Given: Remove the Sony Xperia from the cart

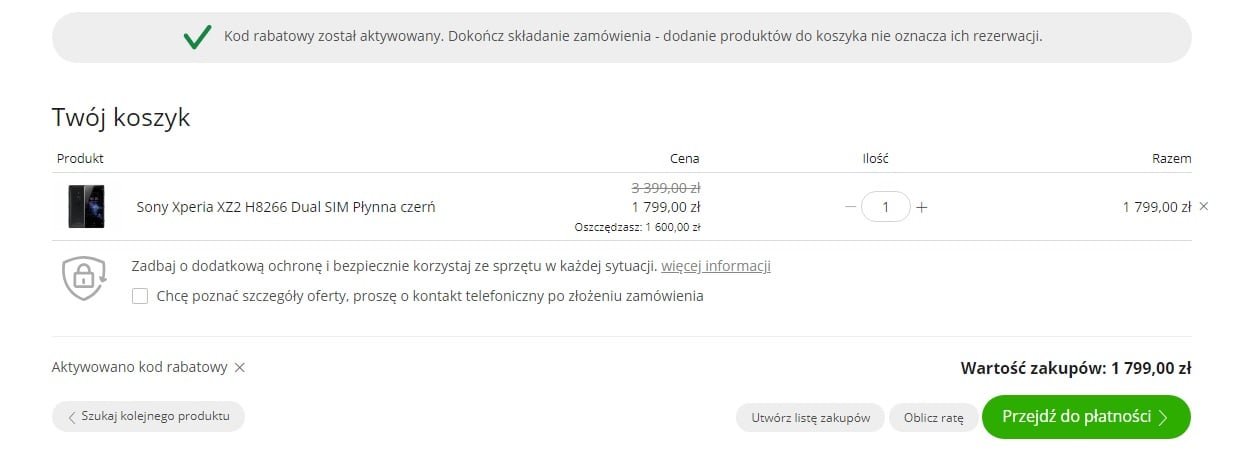Looking at the screenshot, I should [1203, 206].
